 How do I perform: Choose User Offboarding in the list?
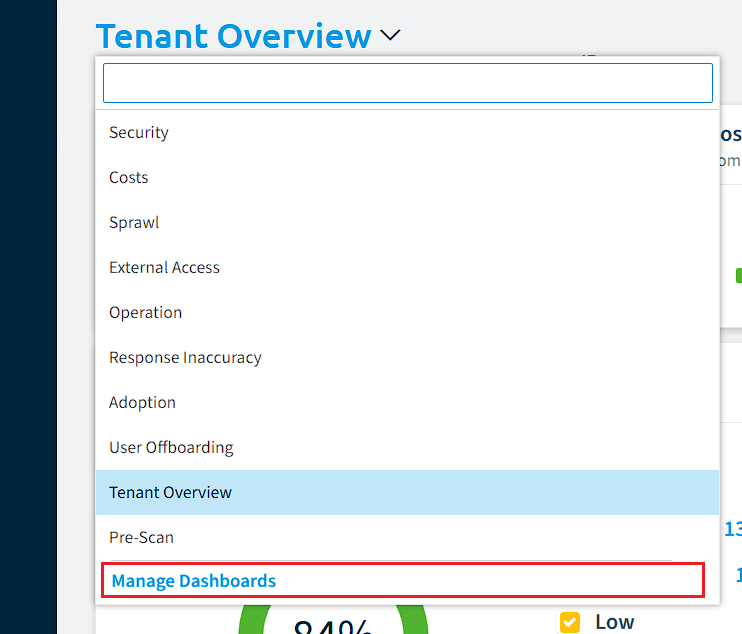coord(407,447)
